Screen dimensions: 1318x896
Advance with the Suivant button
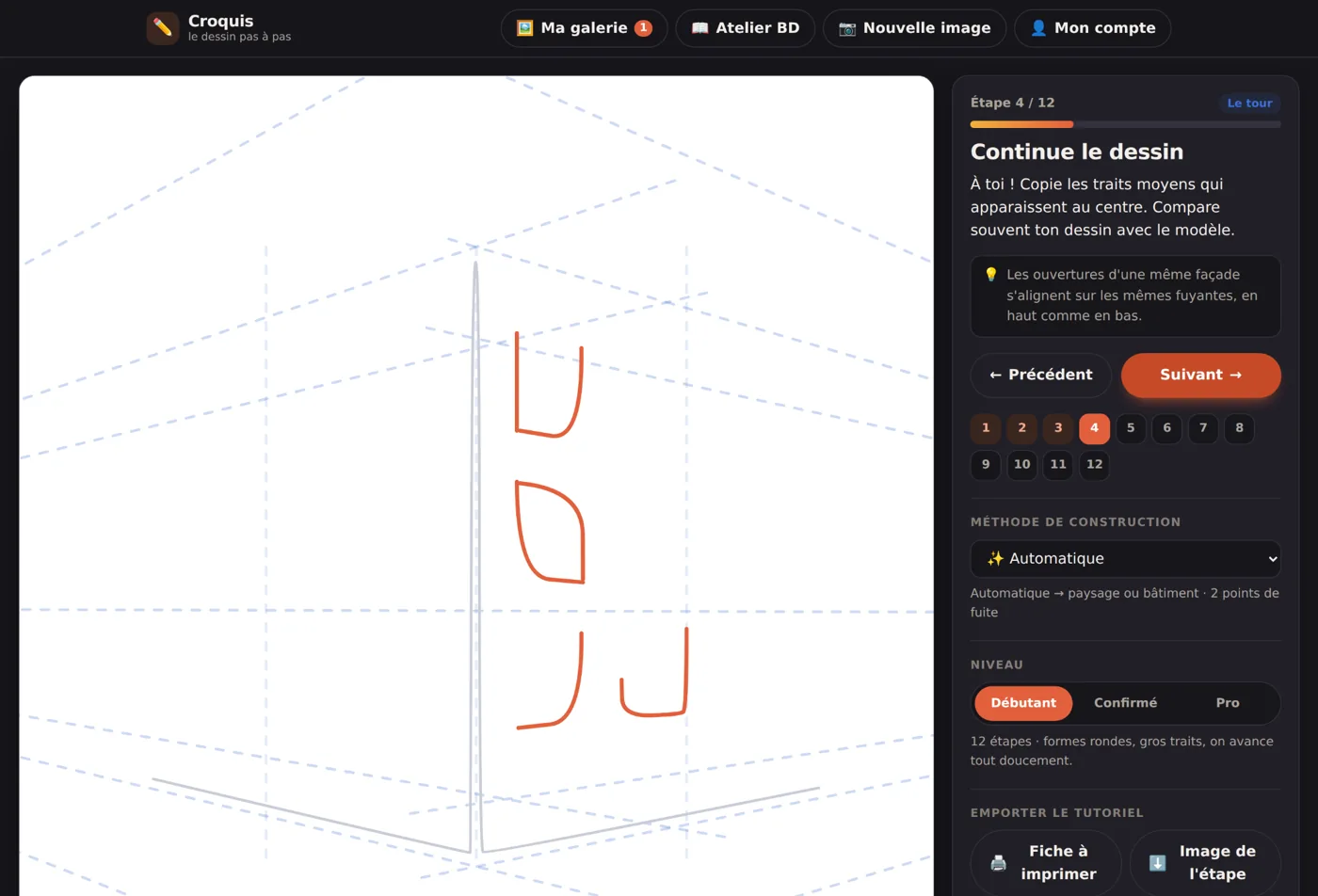(x=1200, y=375)
